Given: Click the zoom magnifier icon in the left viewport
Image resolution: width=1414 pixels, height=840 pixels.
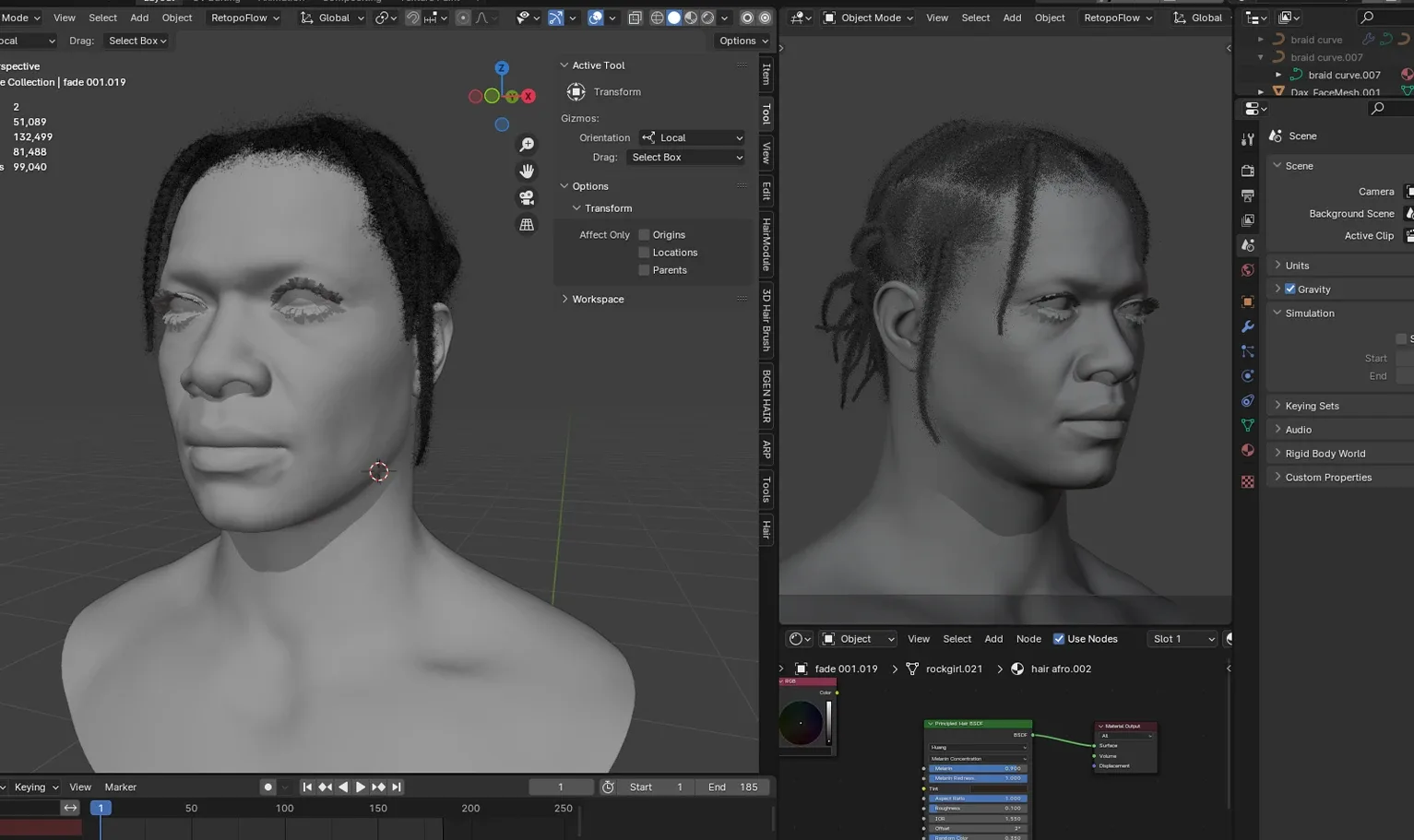Looking at the screenshot, I should click(x=527, y=145).
